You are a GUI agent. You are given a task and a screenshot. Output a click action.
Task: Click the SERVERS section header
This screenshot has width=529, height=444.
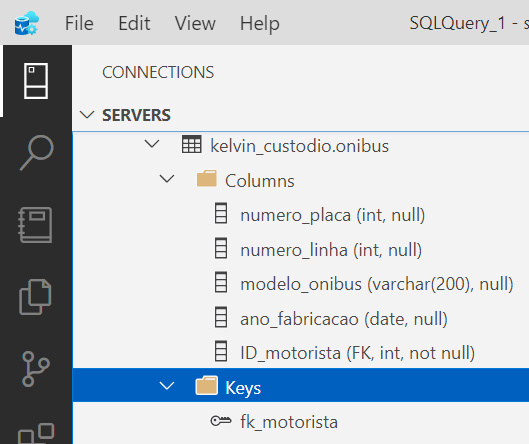136,115
